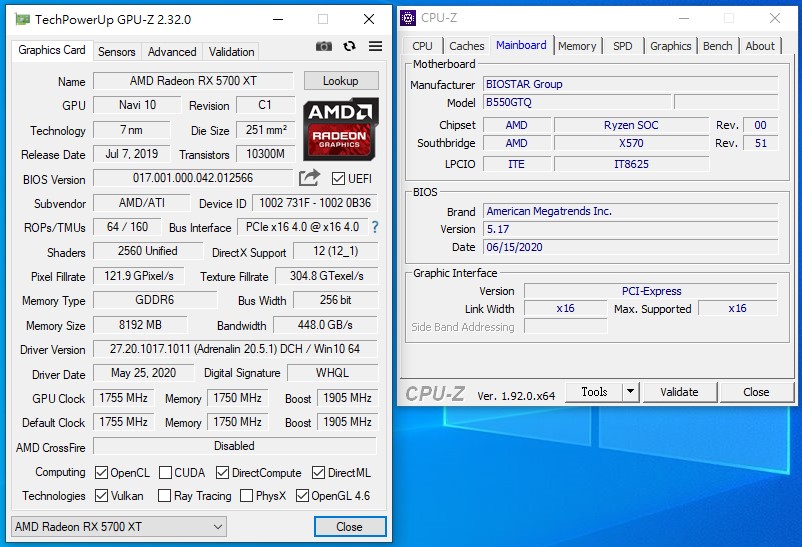Click the AMD Radeon Graphics logo

click(341, 129)
